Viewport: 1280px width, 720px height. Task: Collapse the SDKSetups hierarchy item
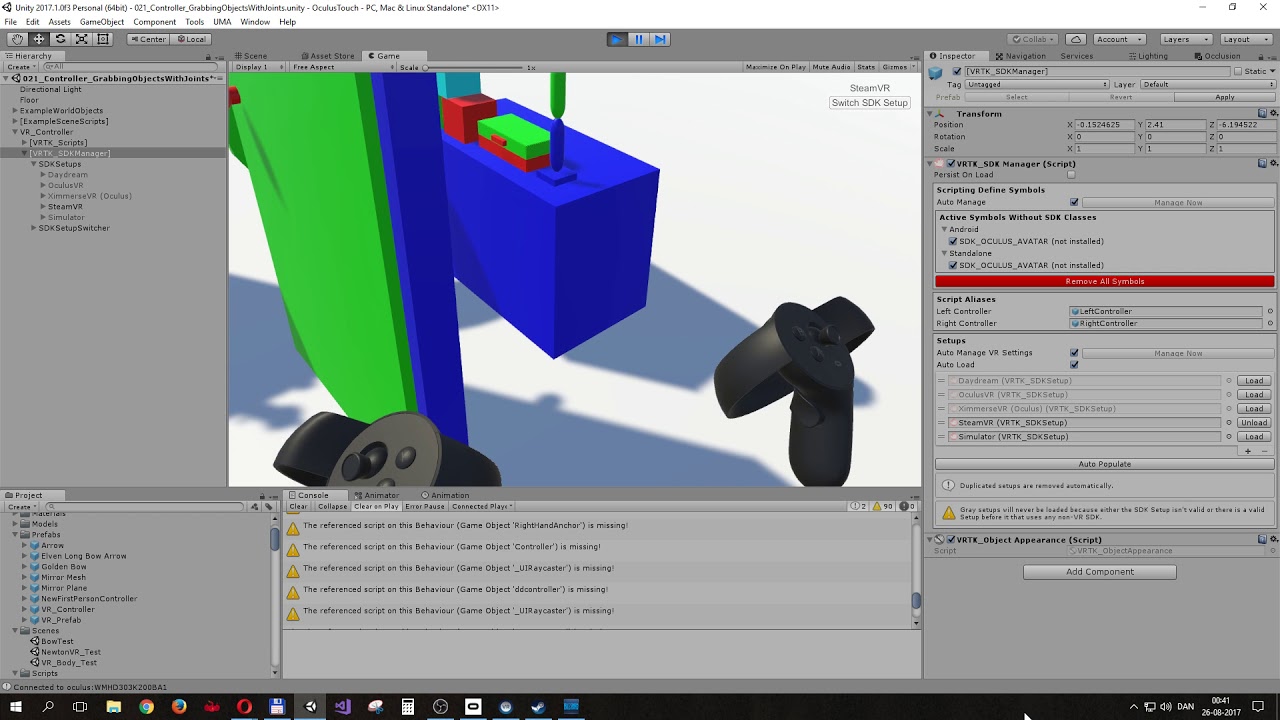pos(33,164)
